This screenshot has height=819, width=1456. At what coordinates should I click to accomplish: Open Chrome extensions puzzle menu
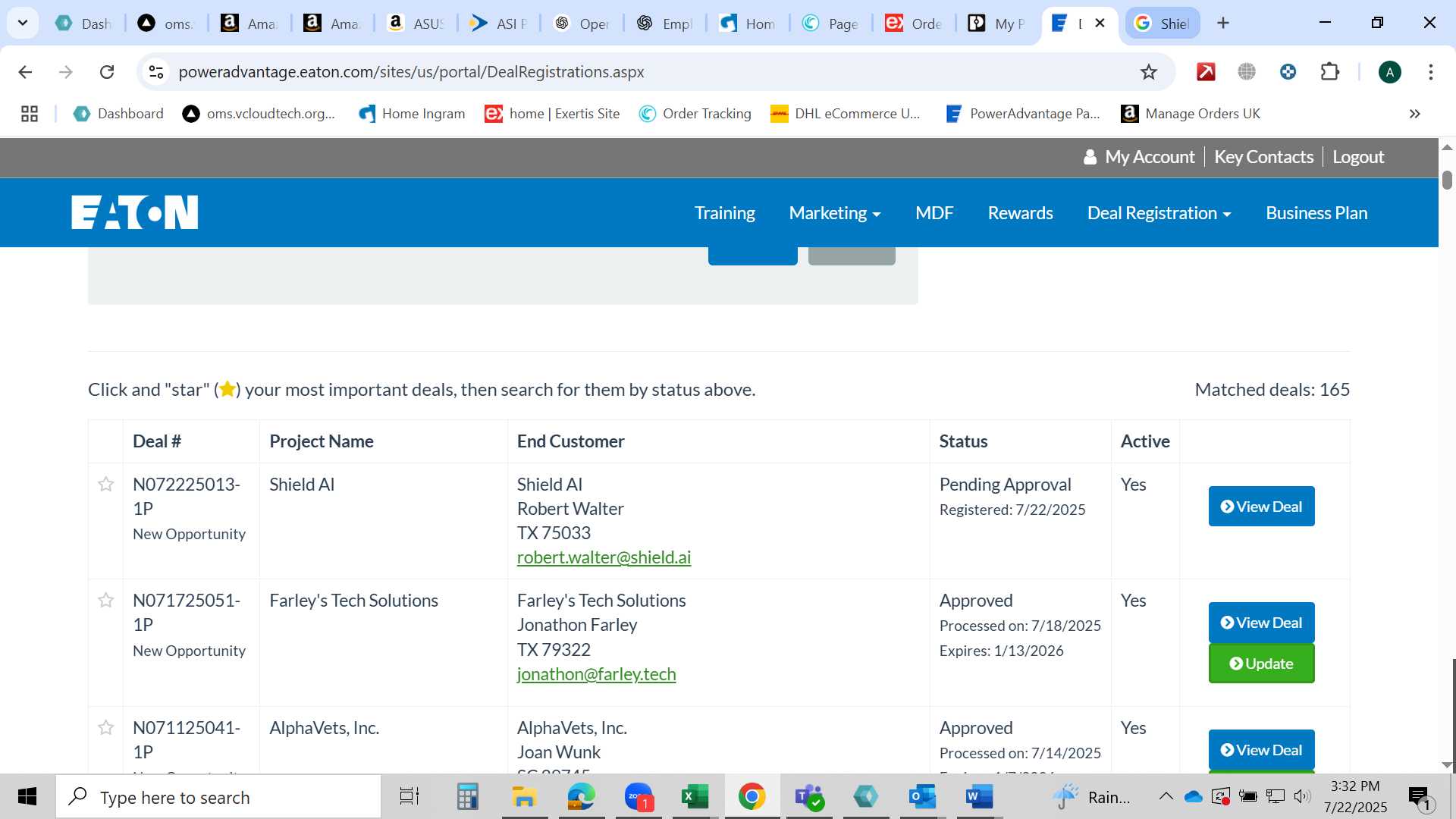[x=1330, y=72]
